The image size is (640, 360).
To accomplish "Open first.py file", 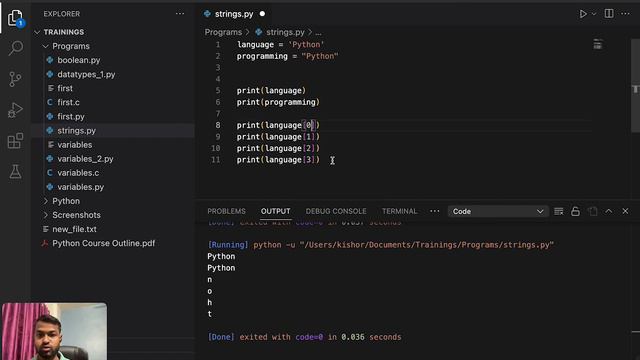I will click(71, 116).
